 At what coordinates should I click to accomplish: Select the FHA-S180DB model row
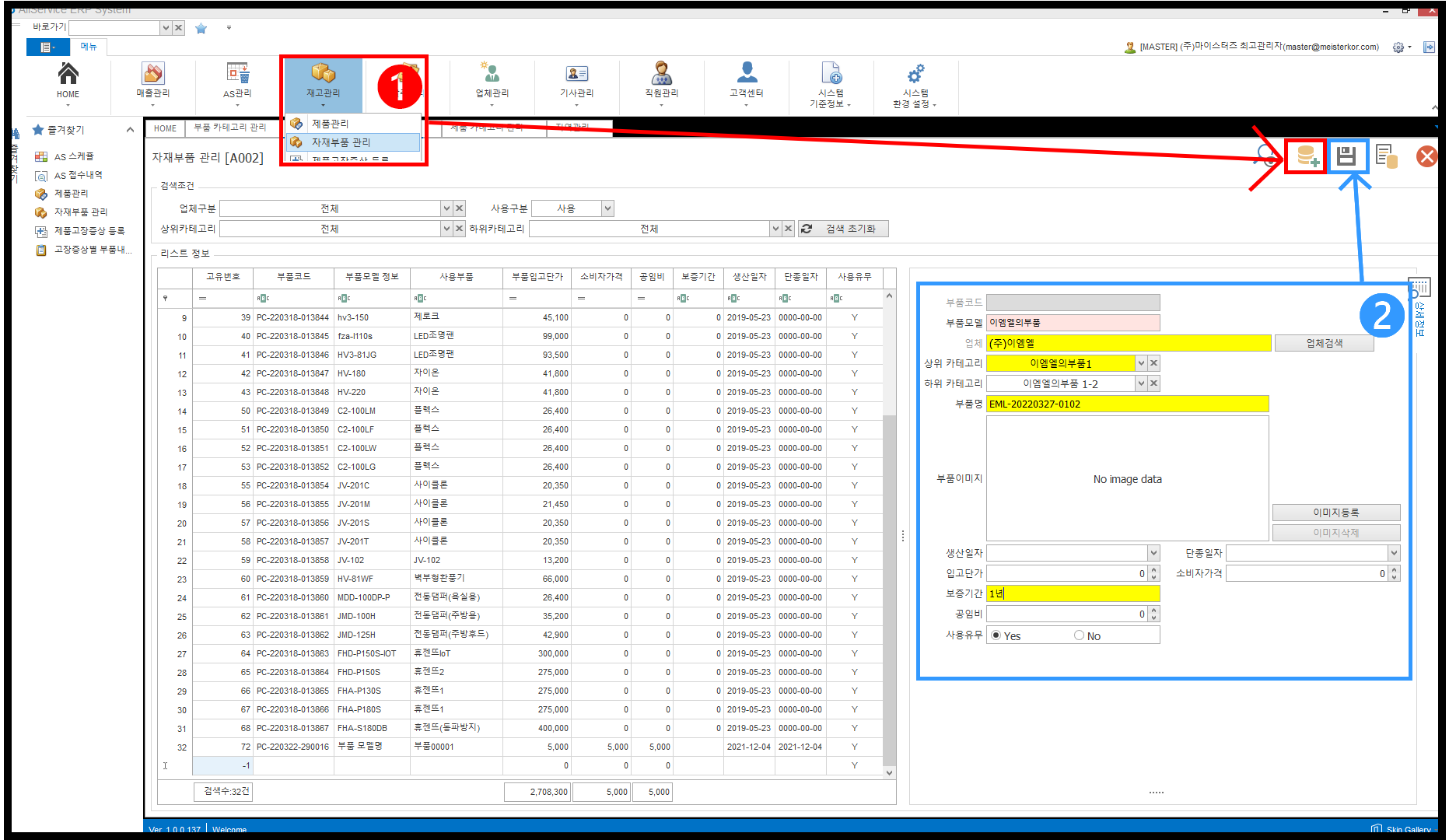520,728
